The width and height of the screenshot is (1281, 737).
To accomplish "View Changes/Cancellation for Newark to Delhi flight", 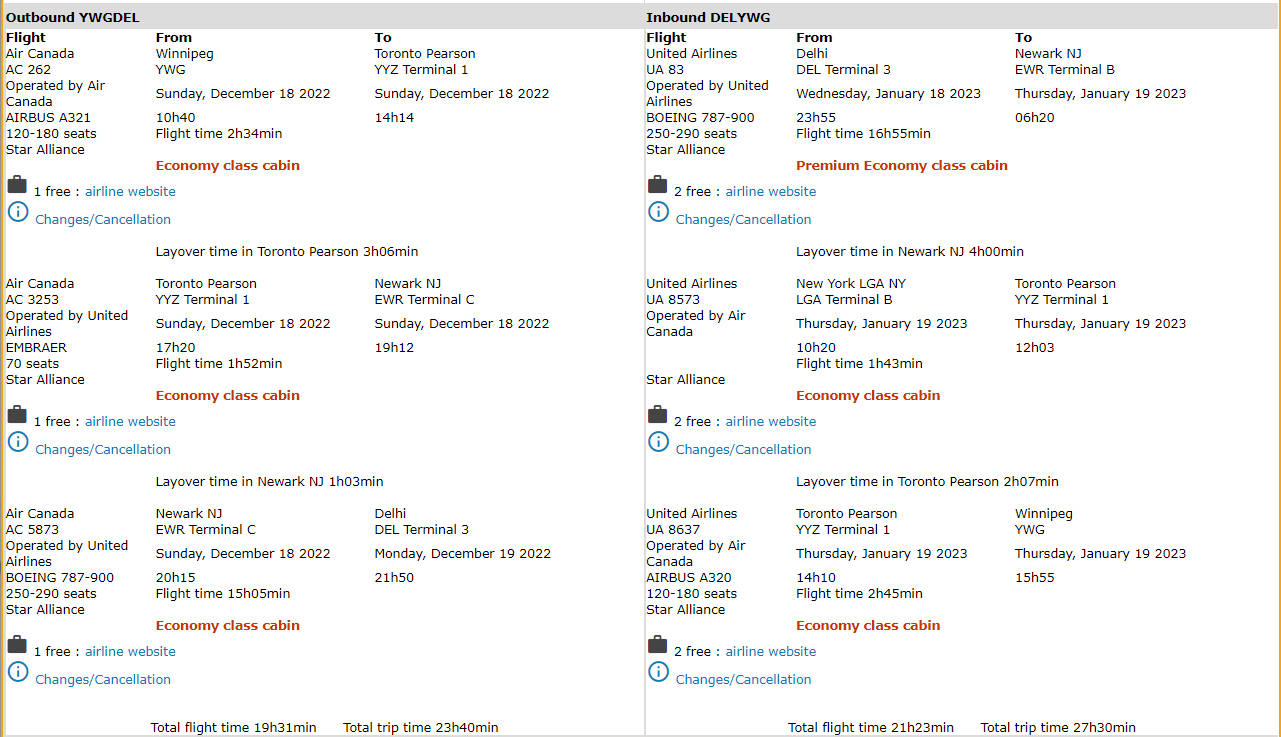I will click(103, 680).
